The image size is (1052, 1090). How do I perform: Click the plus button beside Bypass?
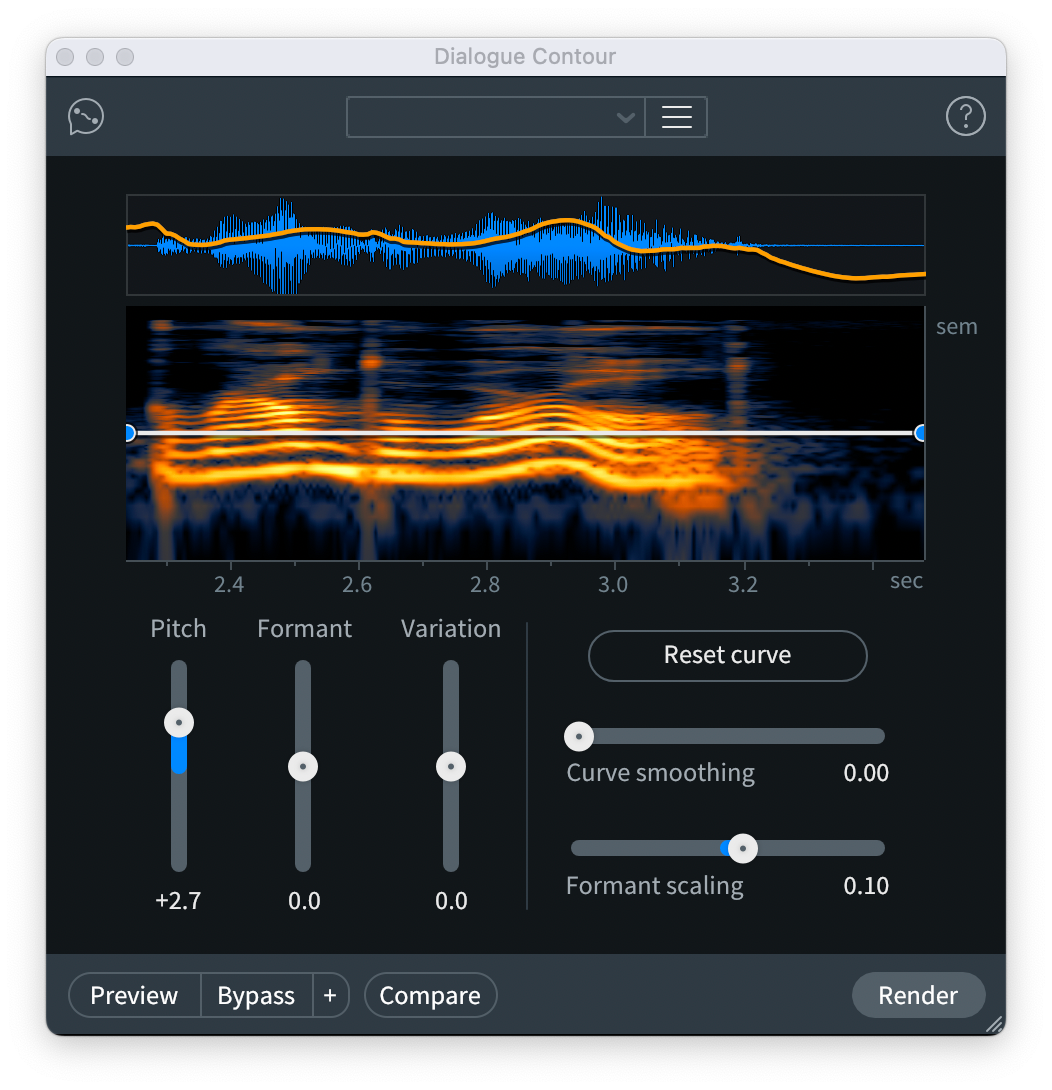pos(330,995)
